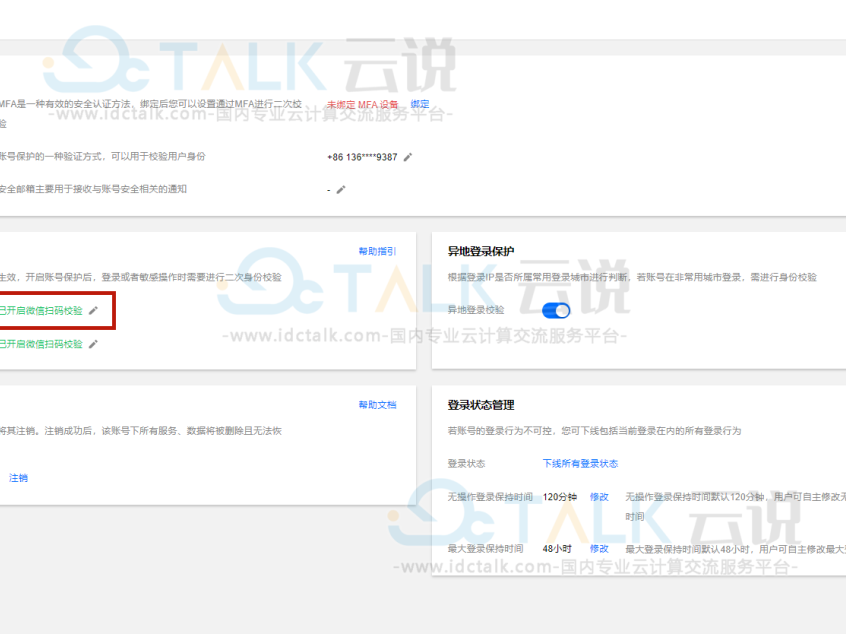This screenshot has width=846, height=634.
Task: Edit the first 已开启微信扫码校验 pencil icon
Action: pos(93,310)
